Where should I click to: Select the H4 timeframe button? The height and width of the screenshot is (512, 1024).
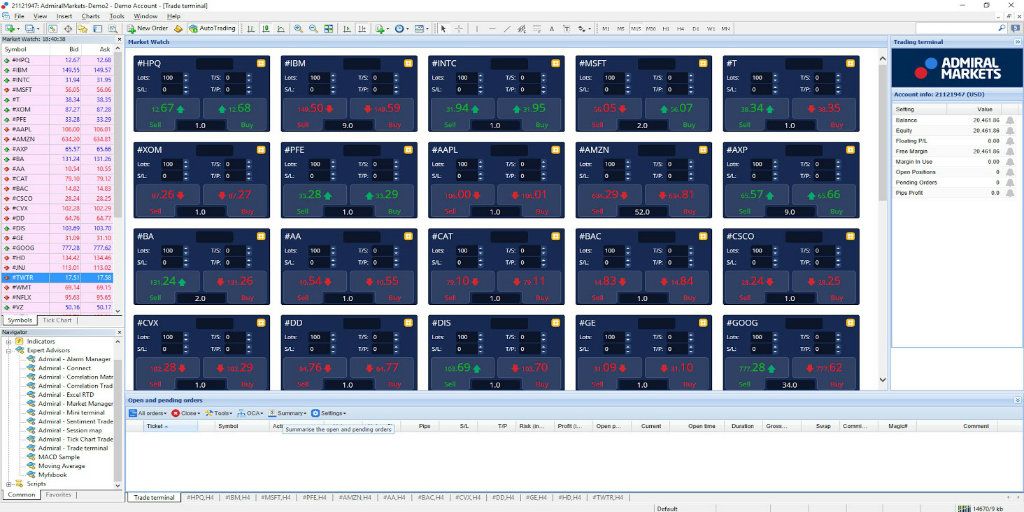680,29
